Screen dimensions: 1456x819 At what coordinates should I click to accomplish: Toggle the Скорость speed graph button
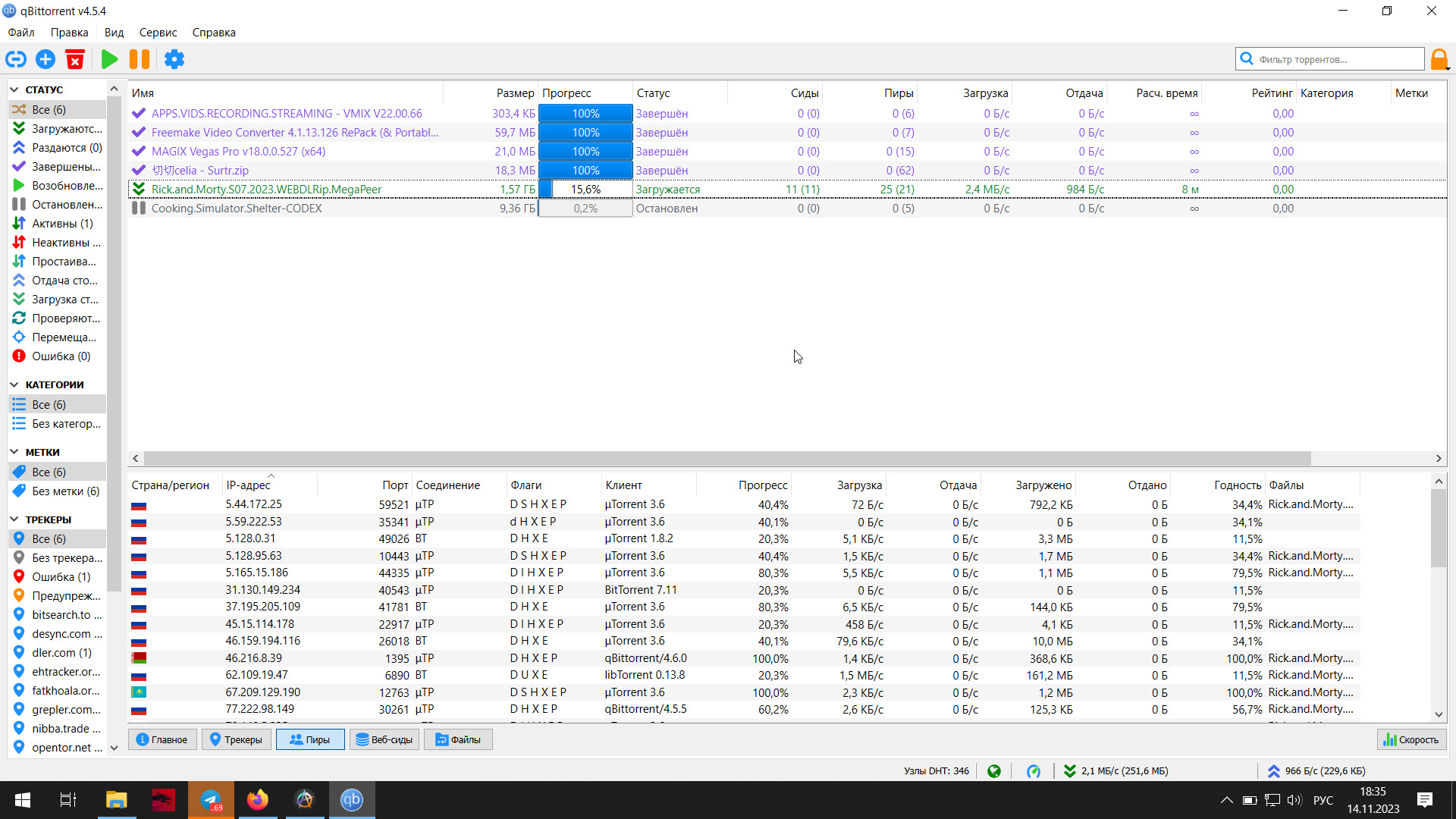(1411, 739)
